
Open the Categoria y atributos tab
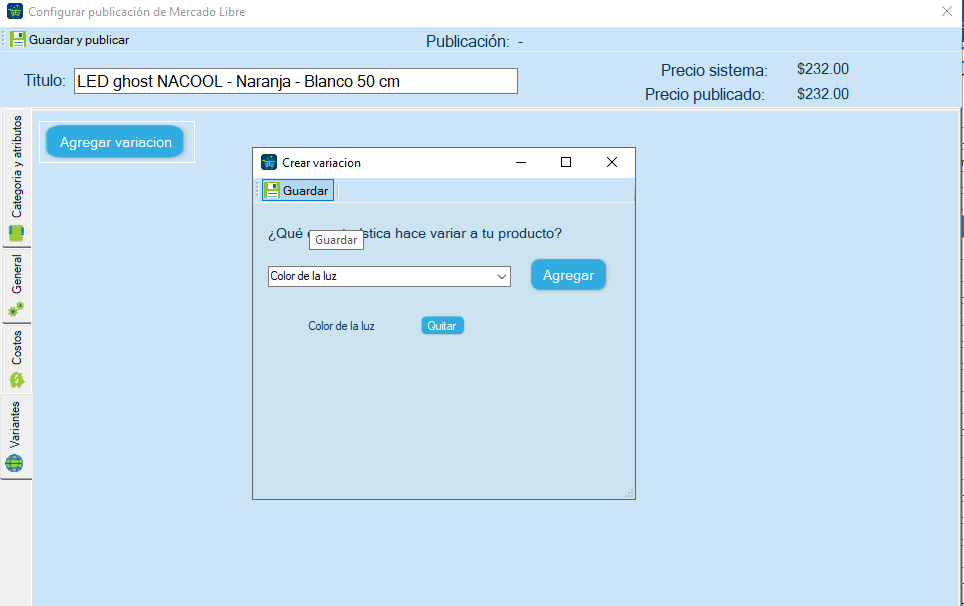pos(17,178)
